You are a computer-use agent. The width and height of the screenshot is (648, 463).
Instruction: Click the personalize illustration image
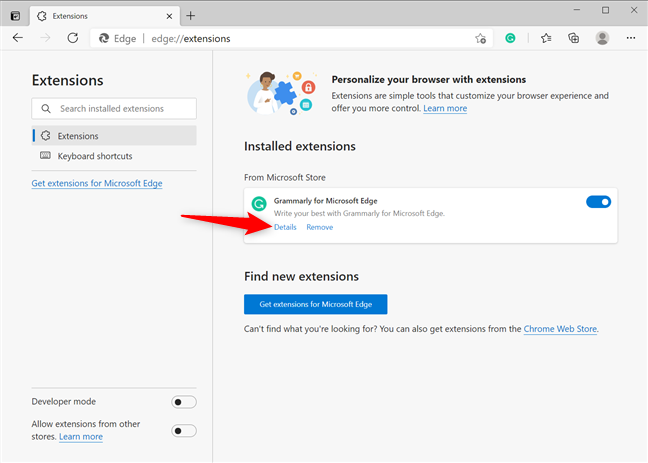(x=281, y=93)
